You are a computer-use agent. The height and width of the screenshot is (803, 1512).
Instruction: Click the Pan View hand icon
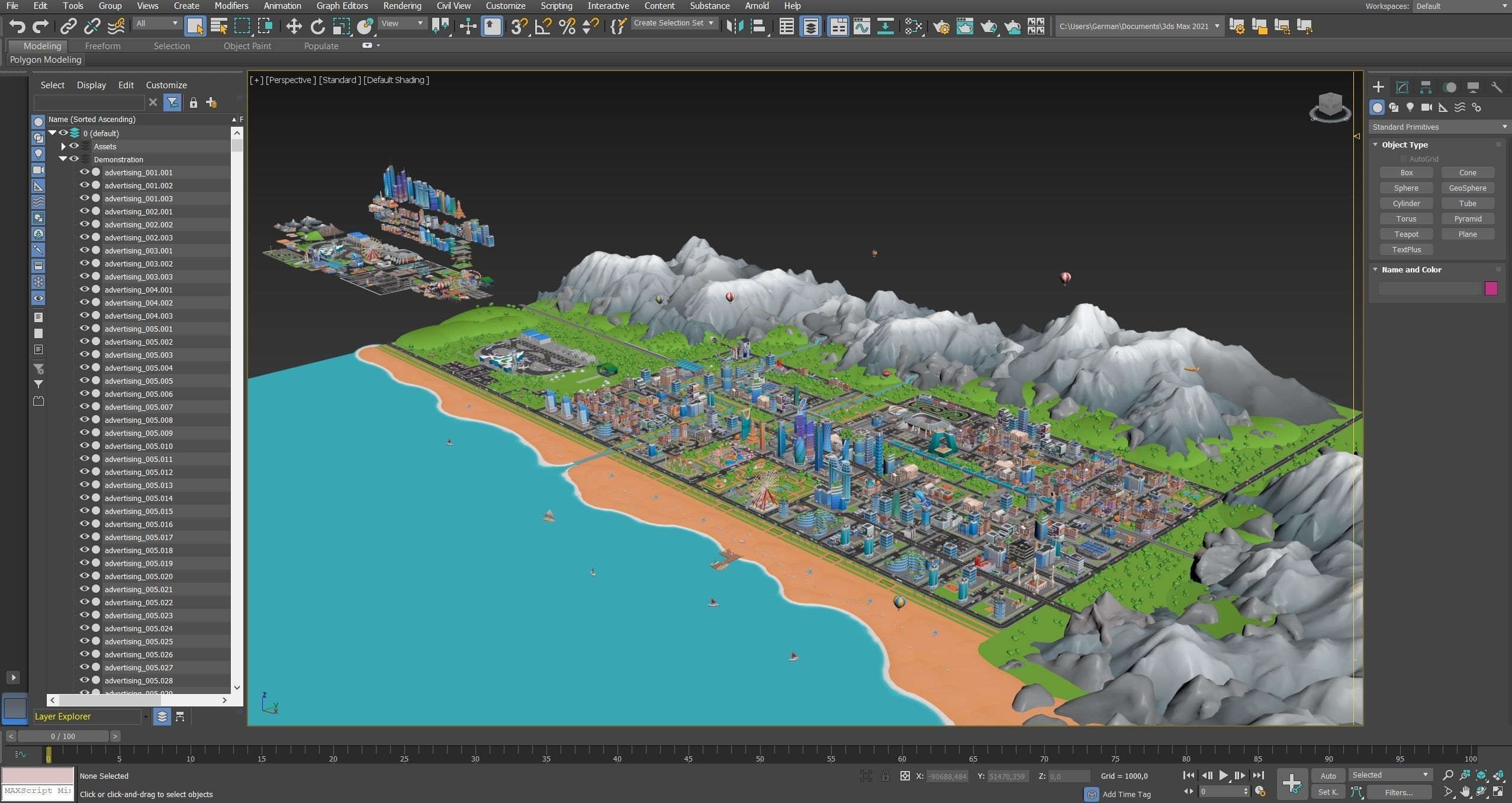tap(1465, 792)
